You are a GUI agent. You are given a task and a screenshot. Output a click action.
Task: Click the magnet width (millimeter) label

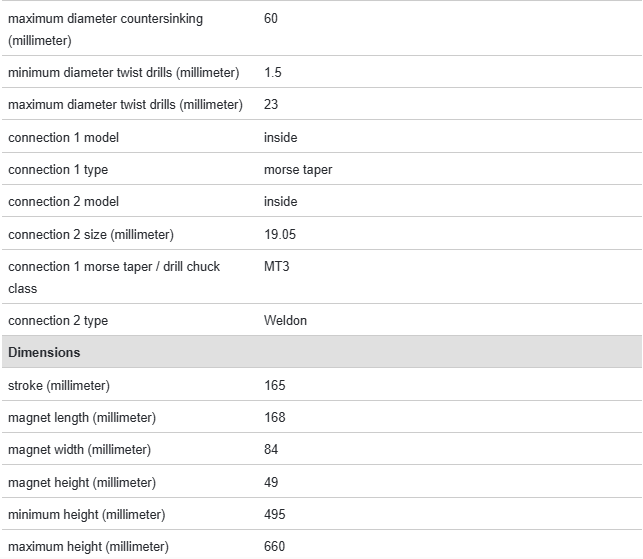[81, 450]
